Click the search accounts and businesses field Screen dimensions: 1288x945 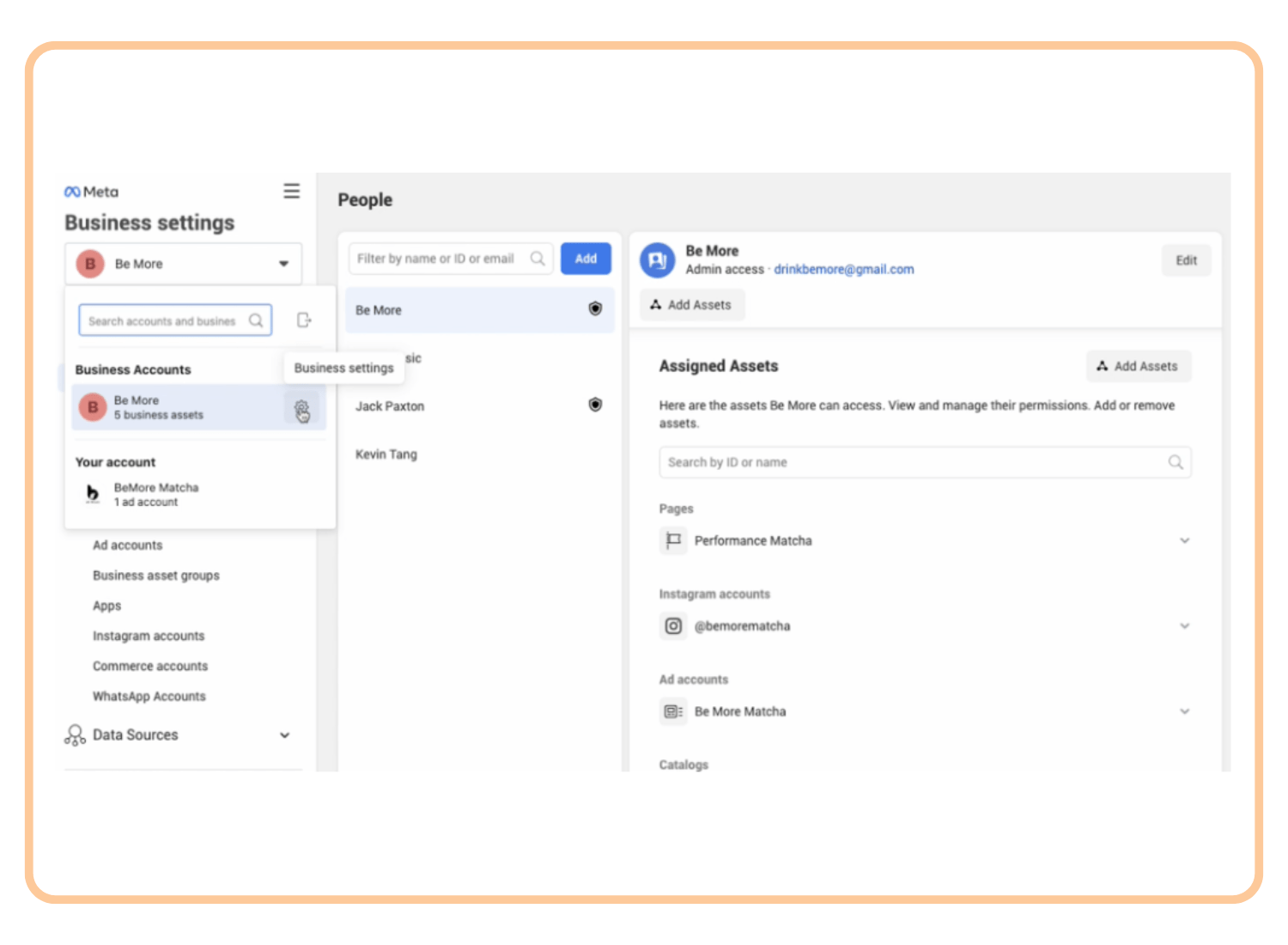175,320
